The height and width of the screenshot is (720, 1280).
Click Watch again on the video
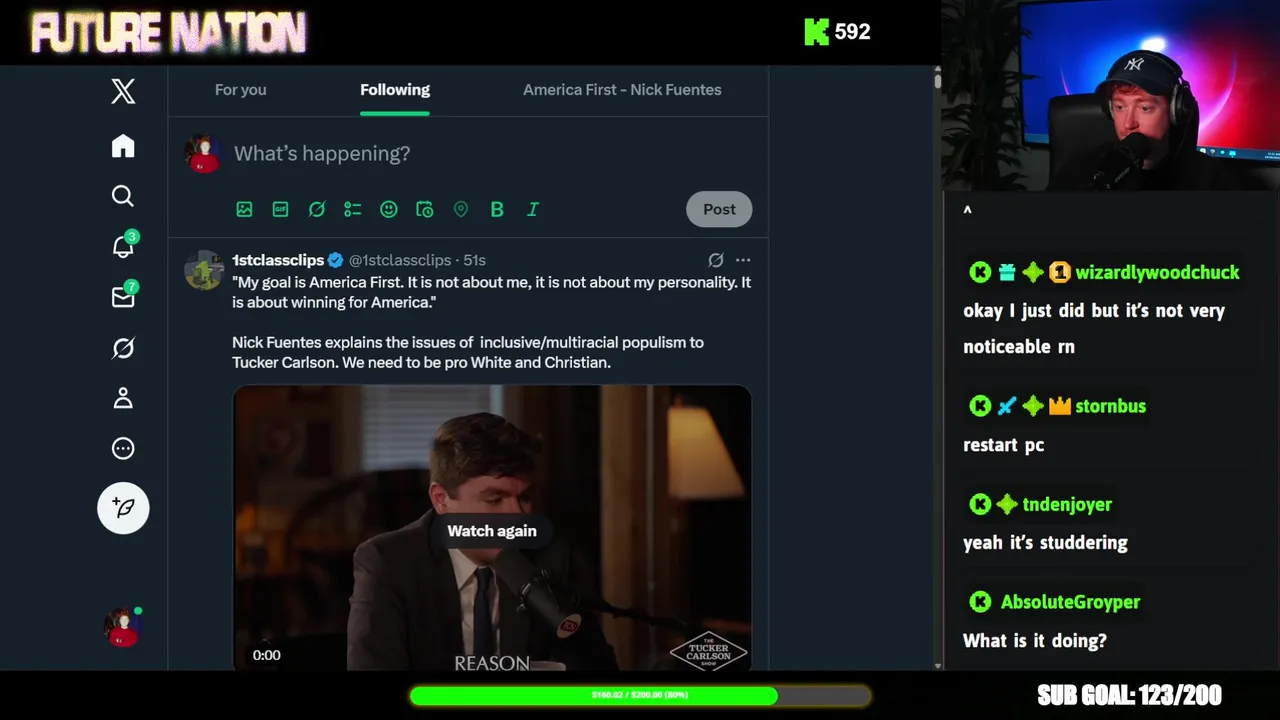tap(492, 531)
